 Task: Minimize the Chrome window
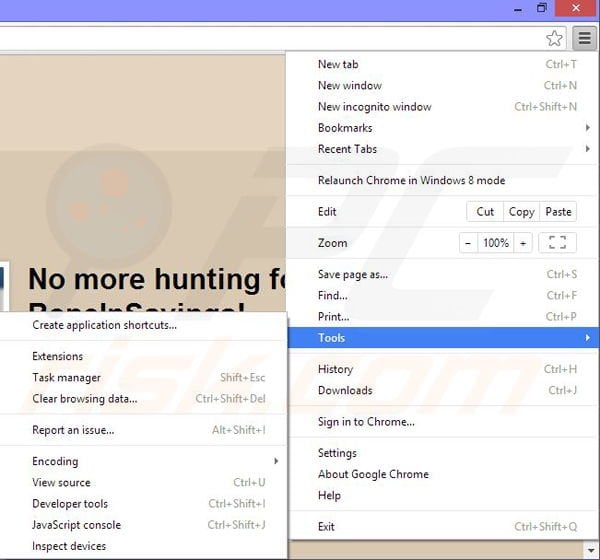(518, 8)
